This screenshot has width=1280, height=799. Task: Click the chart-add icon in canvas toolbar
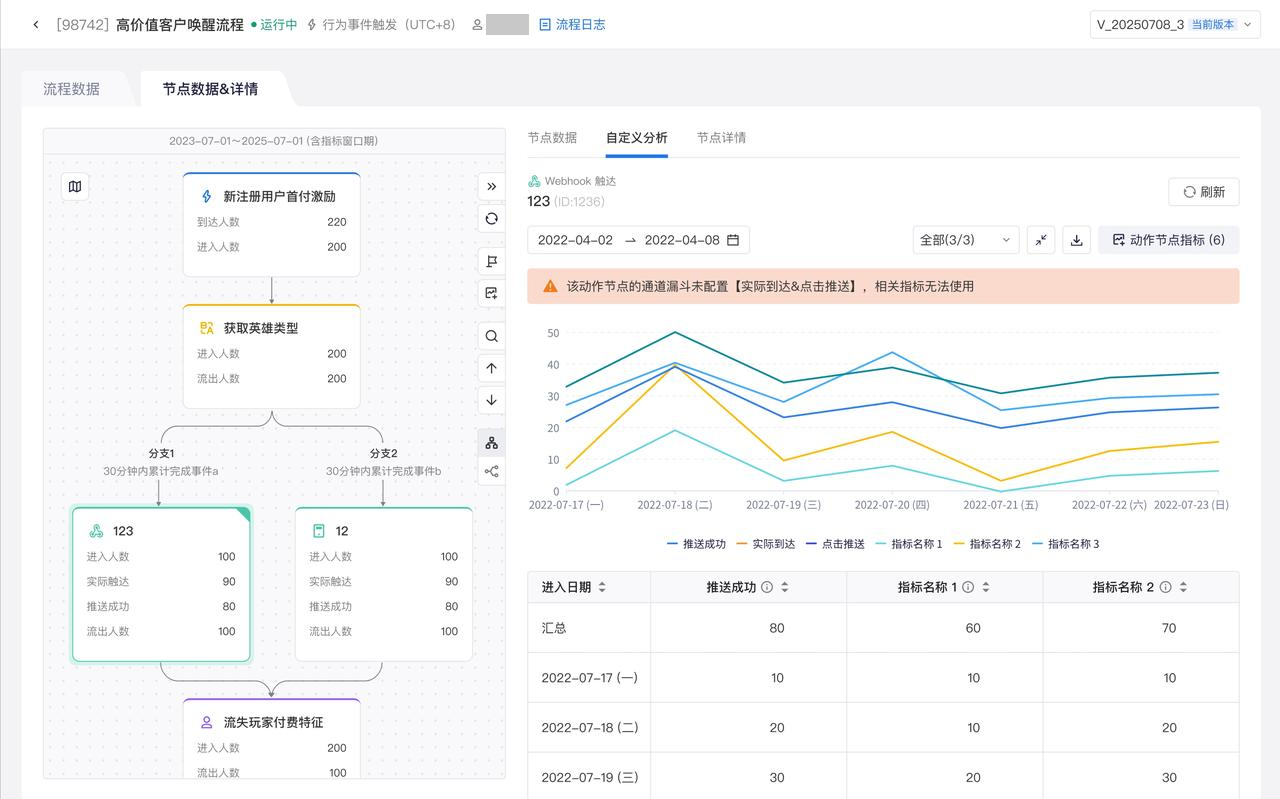[491, 293]
